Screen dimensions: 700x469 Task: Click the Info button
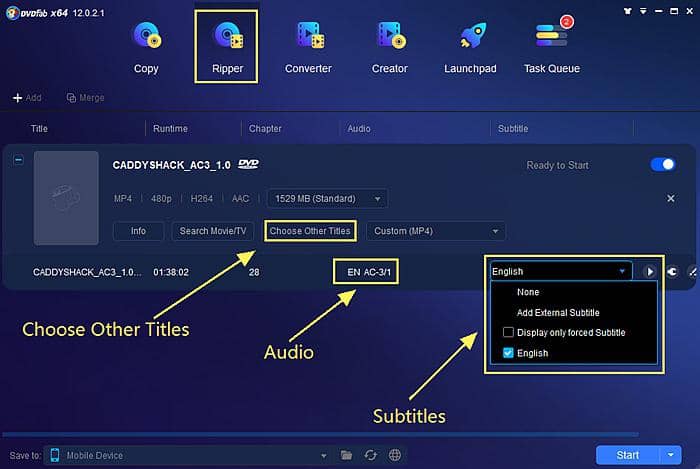[138, 231]
